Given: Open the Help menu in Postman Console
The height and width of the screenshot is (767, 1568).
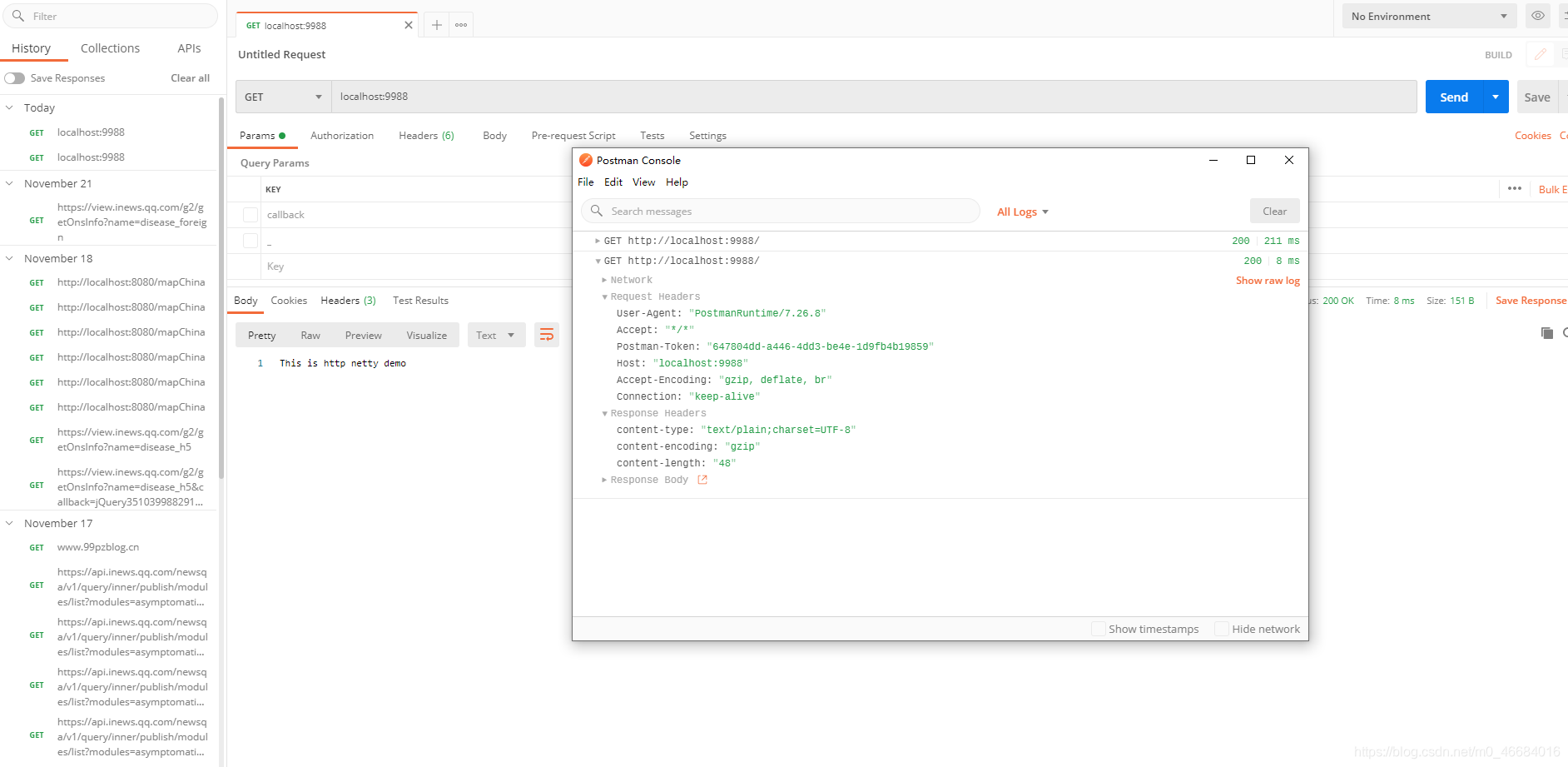Looking at the screenshot, I should [x=677, y=182].
